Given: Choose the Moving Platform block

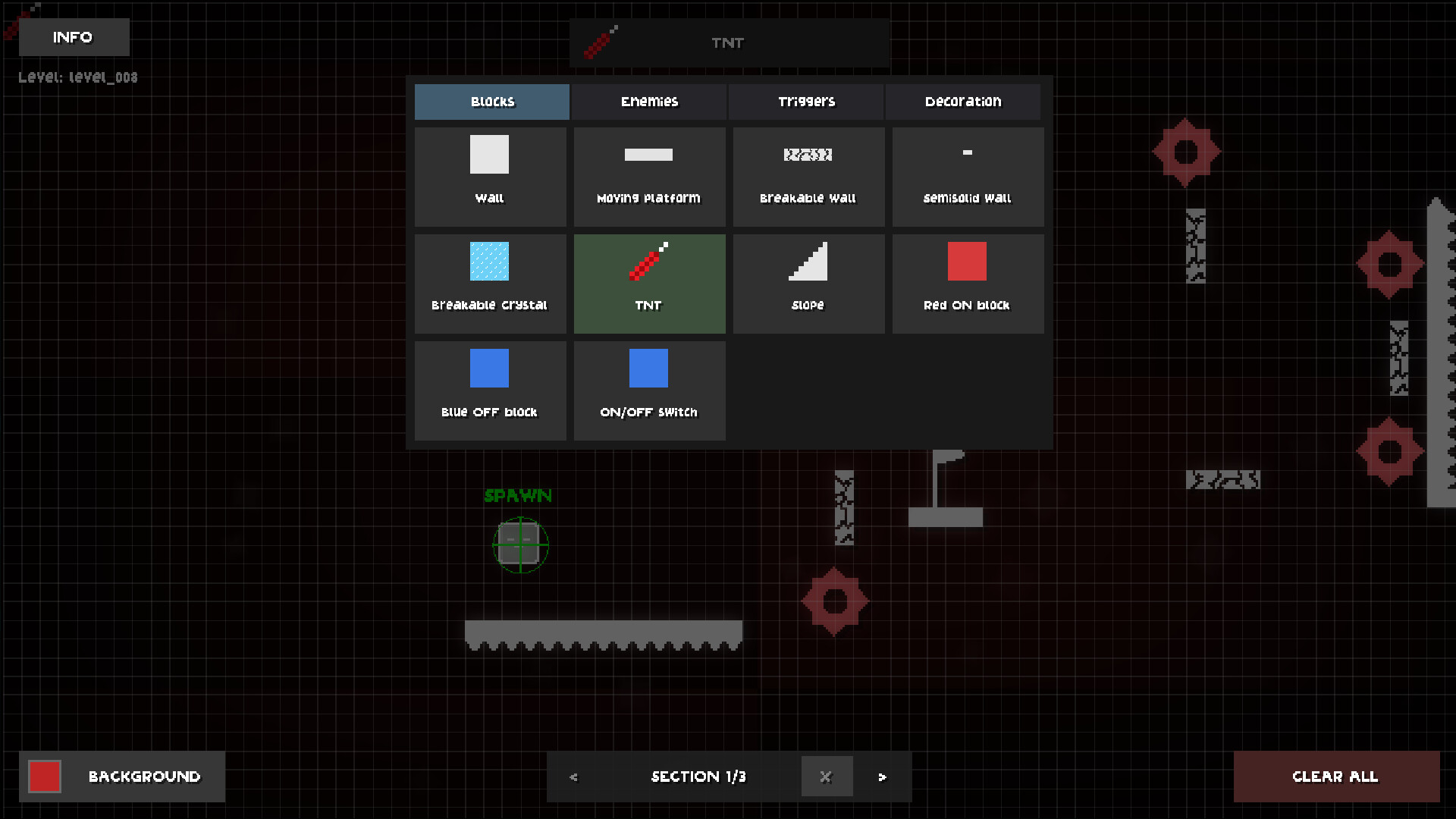Looking at the screenshot, I should (649, 177).
